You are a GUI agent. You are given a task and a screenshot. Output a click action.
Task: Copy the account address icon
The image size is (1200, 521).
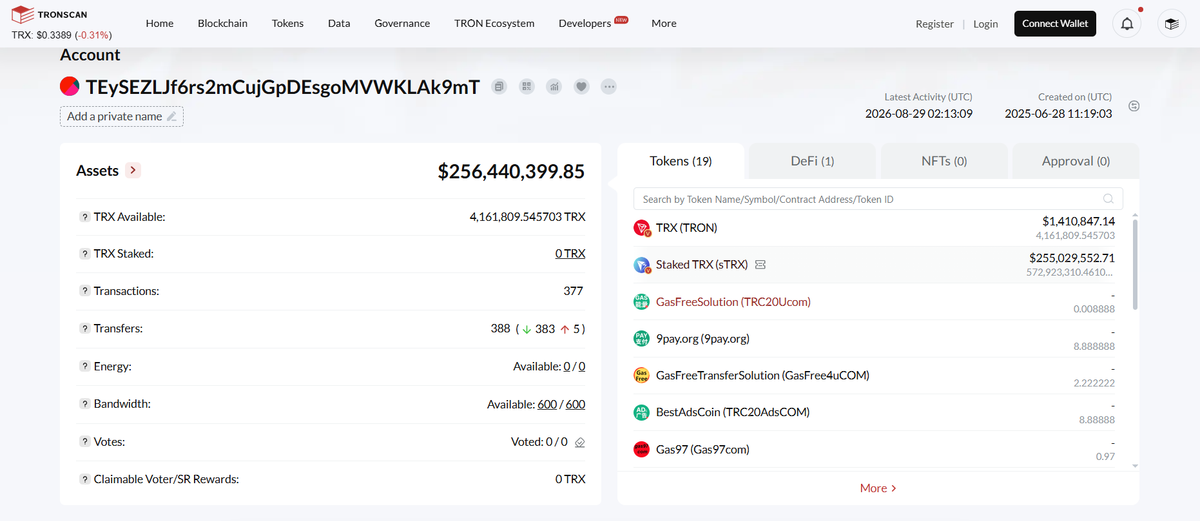point(499,87)
